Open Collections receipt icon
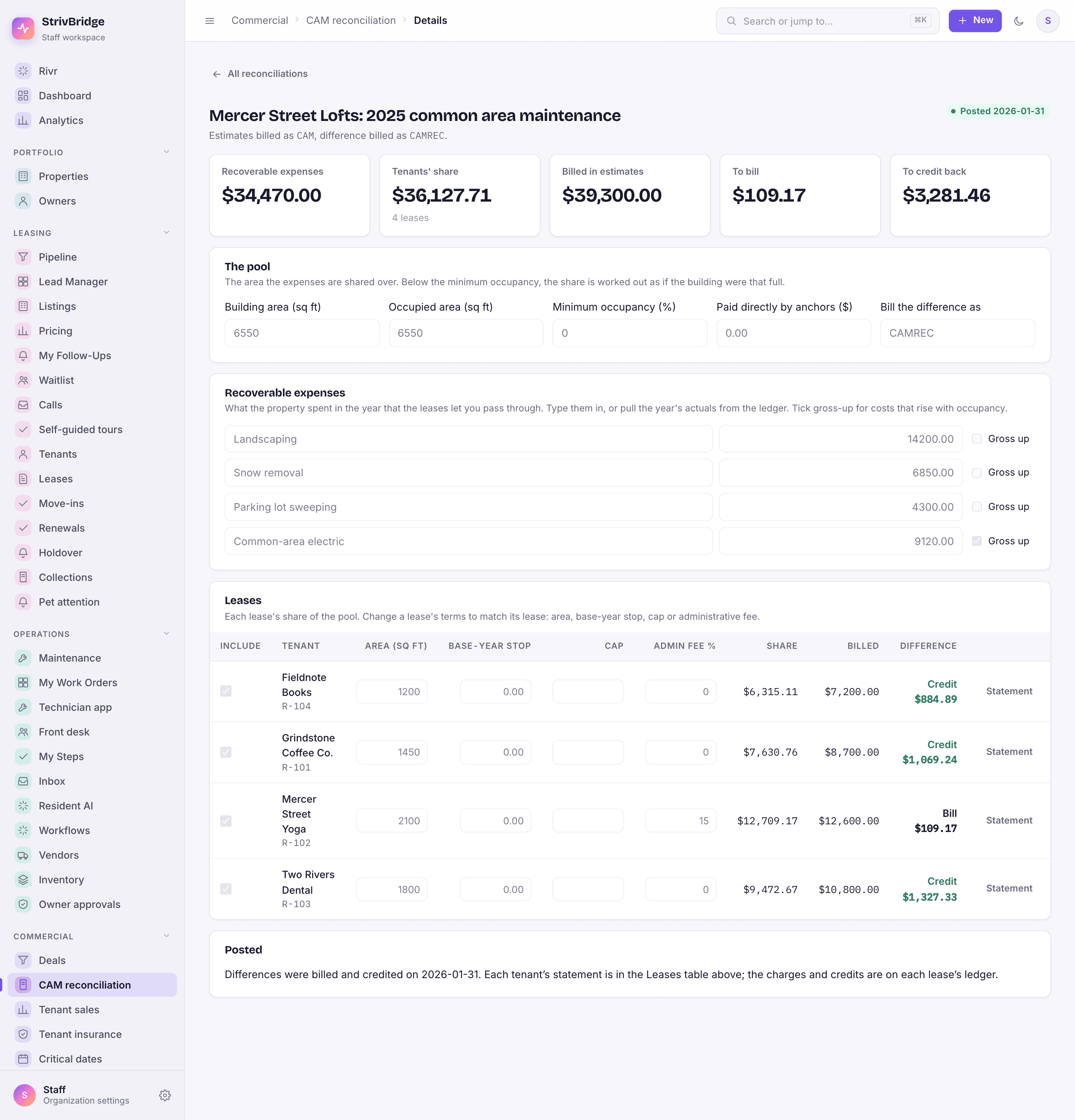Viewport: 1075px width, 1120px height. tap(23, 577)
